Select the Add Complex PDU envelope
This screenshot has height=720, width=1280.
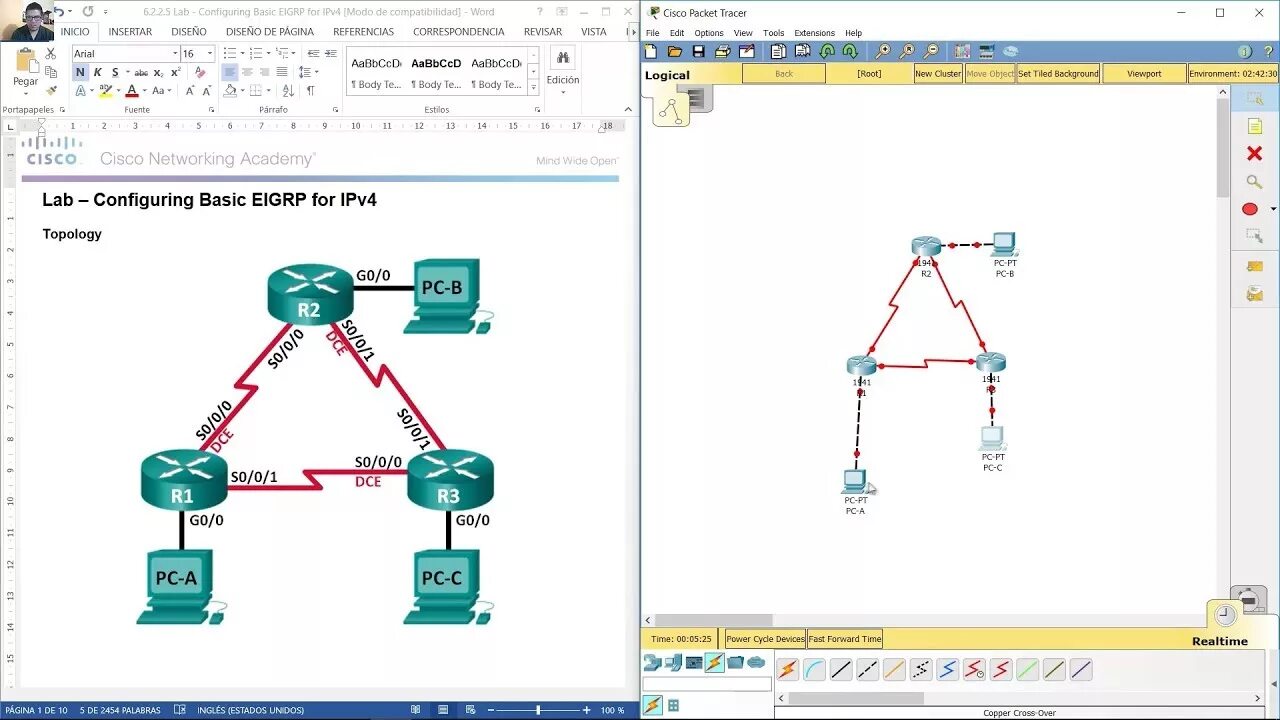click(1254, 294)
